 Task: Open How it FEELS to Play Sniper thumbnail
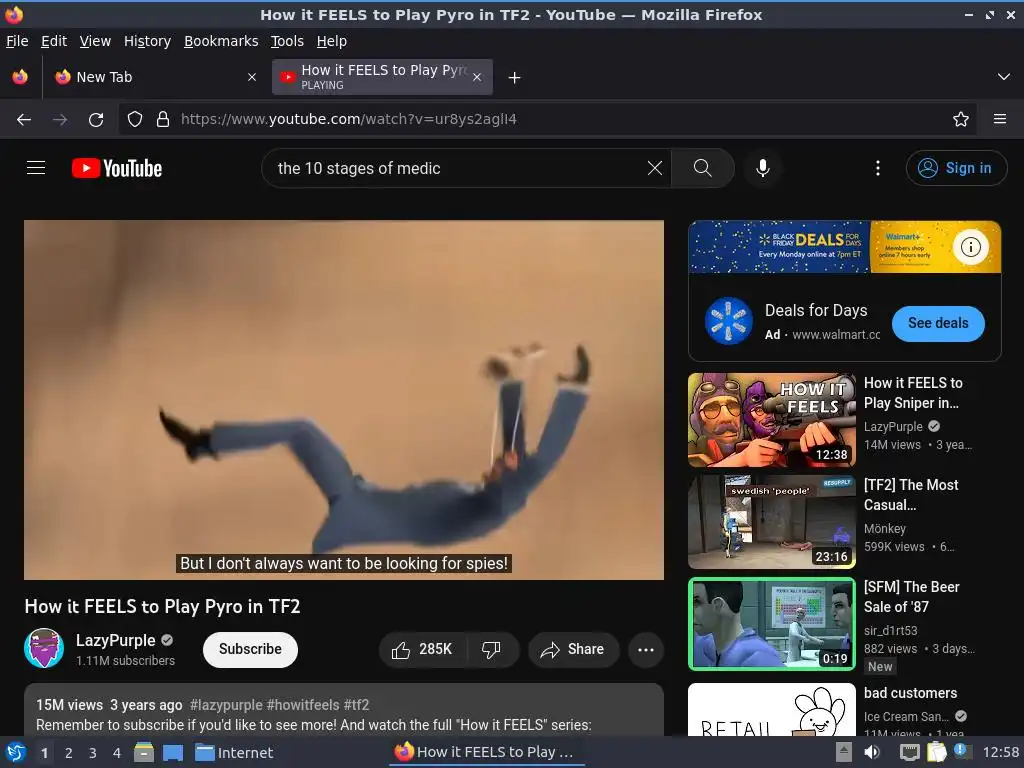(x=771, y=420)
